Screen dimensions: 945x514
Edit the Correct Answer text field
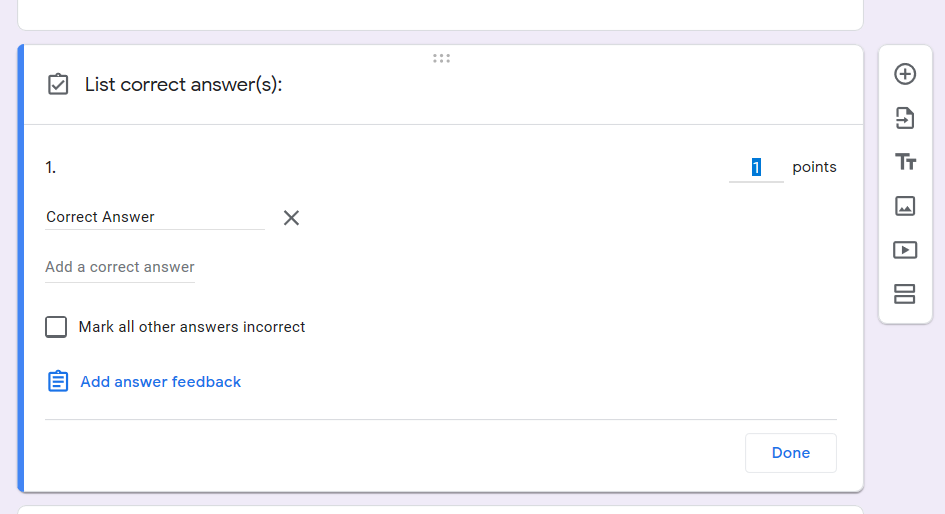click(155, 217)
